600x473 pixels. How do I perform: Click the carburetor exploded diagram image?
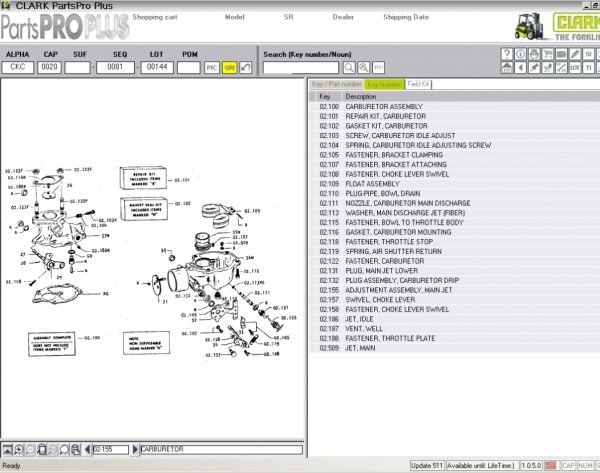151,262
